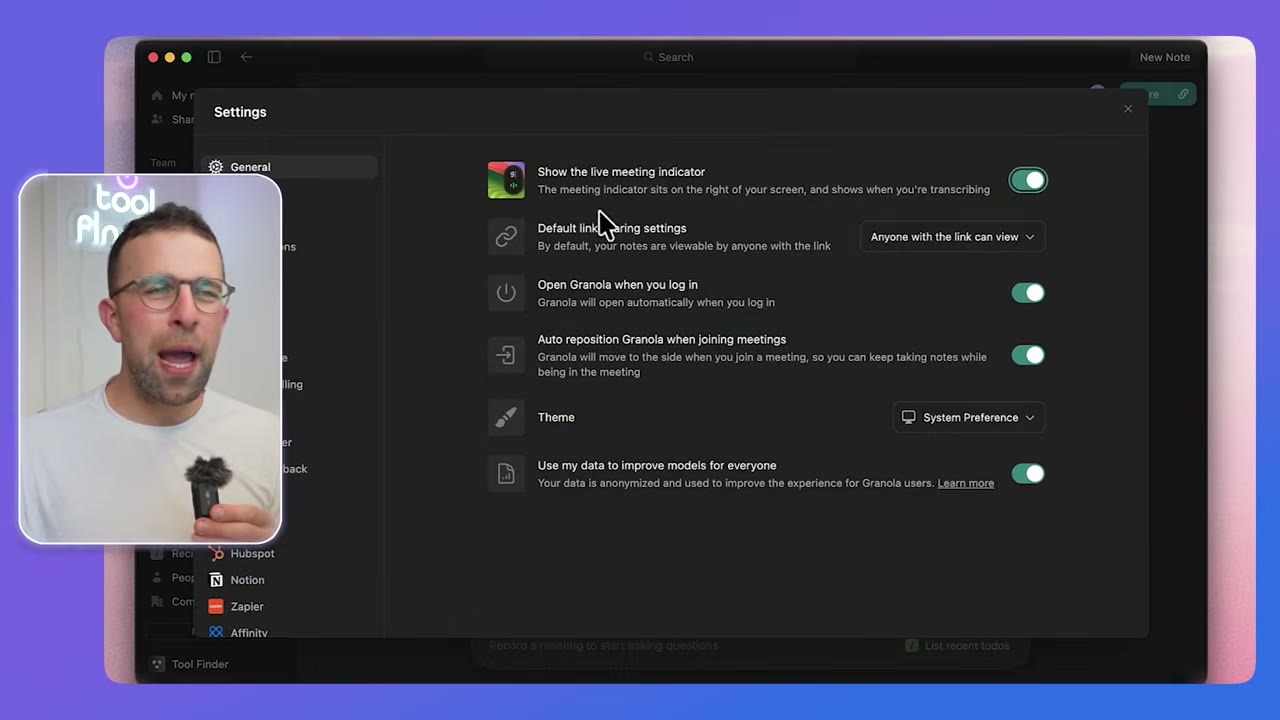1280x720 pixels.
Task: Turn off Use my data to improve models
Action: tap(1028, 474)
